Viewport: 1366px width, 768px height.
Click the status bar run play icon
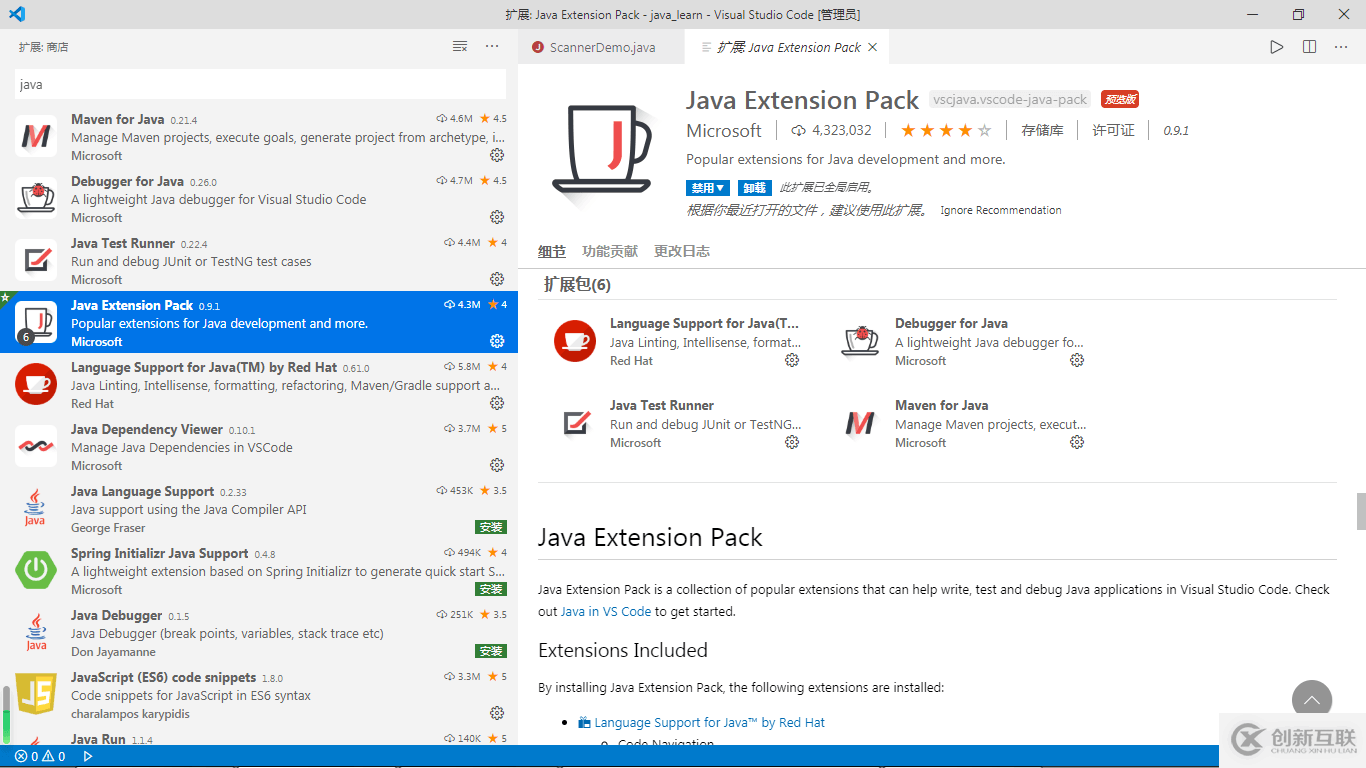[88, 757]
